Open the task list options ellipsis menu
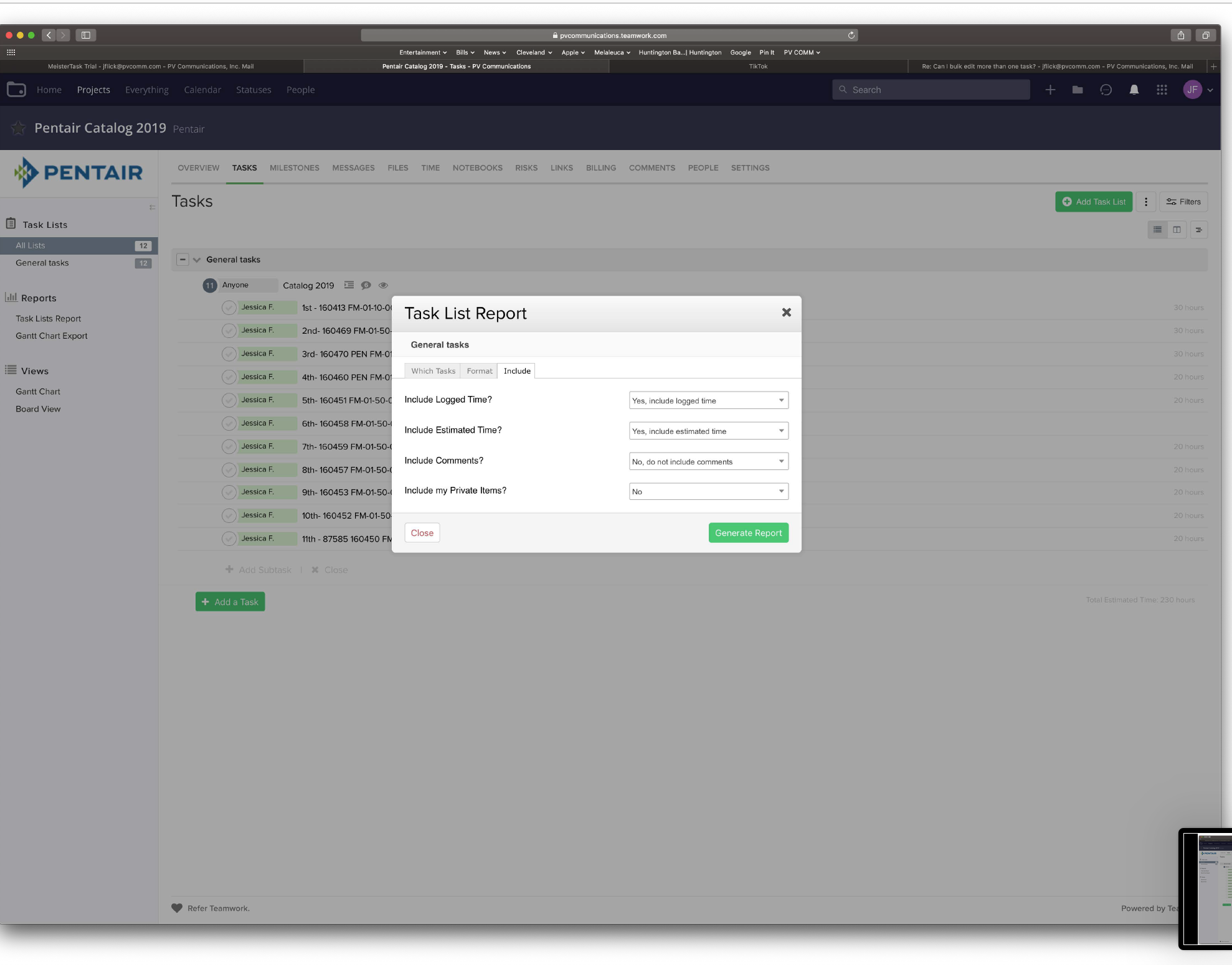This screenshot has width=1232, height=965. (x=1145, y=202)
